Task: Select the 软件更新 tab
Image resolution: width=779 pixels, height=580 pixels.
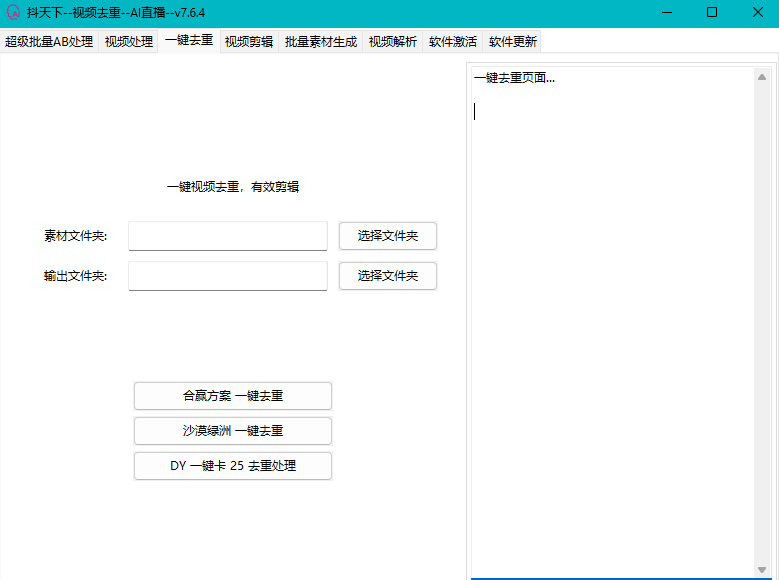Action: [513, 42]
